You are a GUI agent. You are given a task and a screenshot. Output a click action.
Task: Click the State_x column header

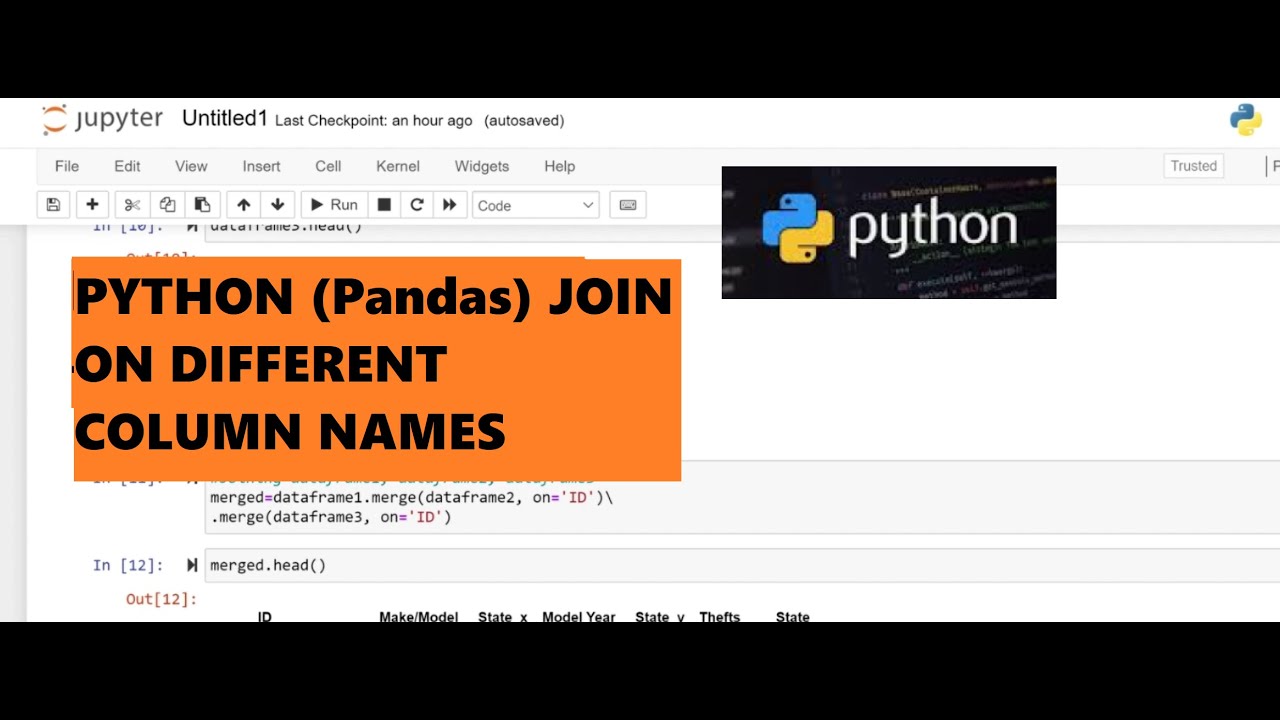(x=502, y=617)
